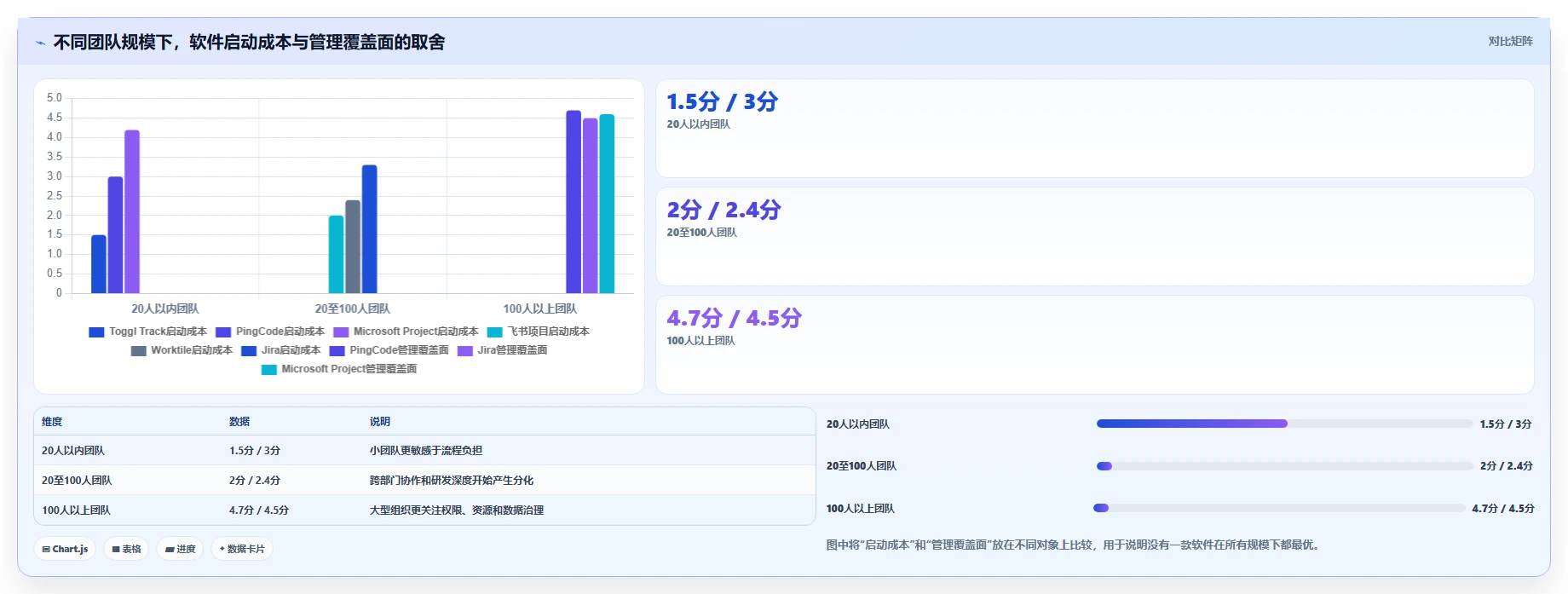This screenshot has width=1568, height=594.
Task: Click the 20人以内团队 label beside progress bar
Action: [x=858, y=424]
